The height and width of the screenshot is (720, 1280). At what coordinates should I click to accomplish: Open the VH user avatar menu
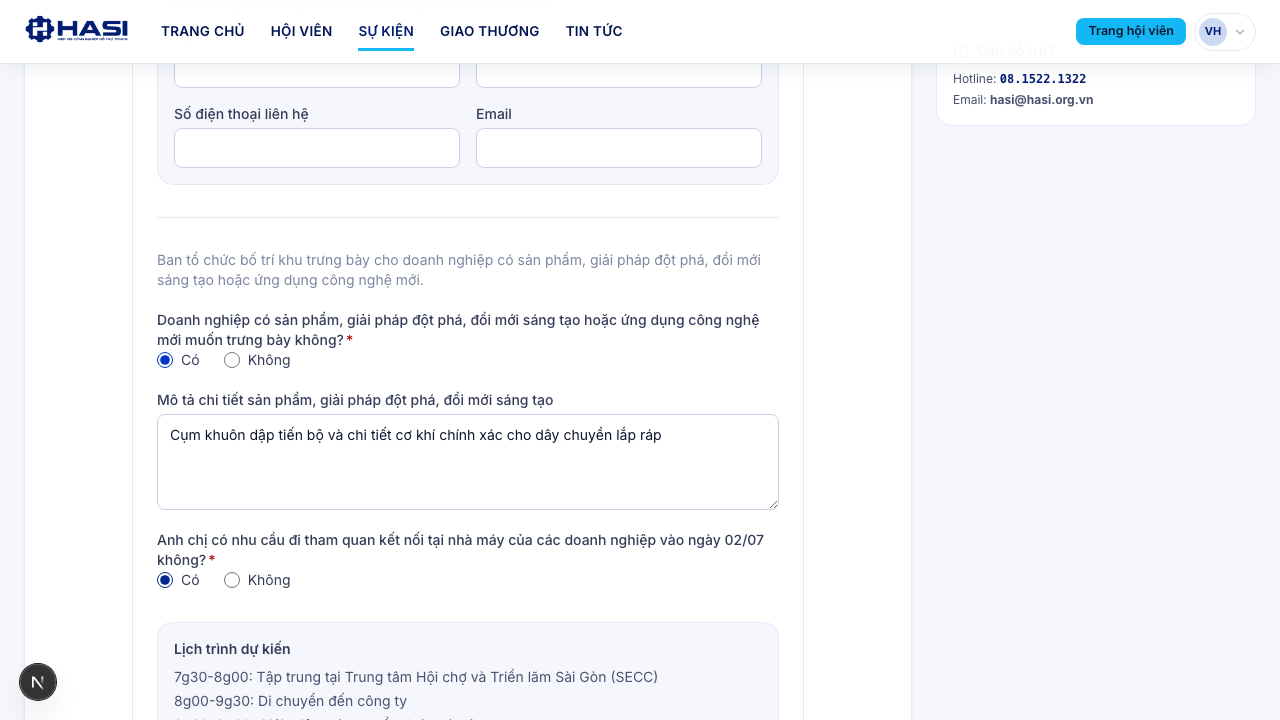1213,32
